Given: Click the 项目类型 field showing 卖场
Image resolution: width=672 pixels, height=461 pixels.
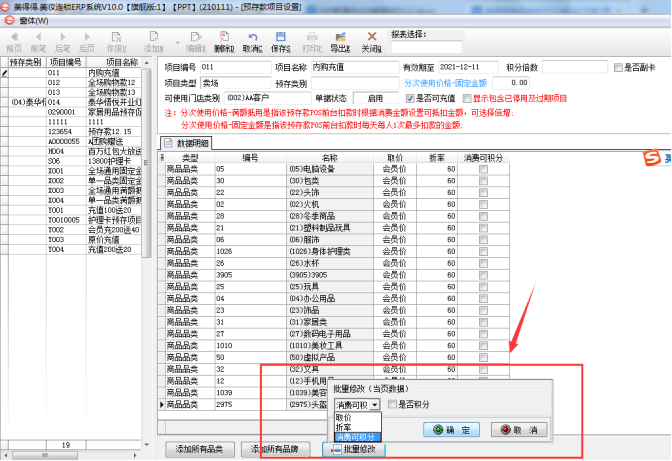Looking at the screenshot, I should pos(236,83).
